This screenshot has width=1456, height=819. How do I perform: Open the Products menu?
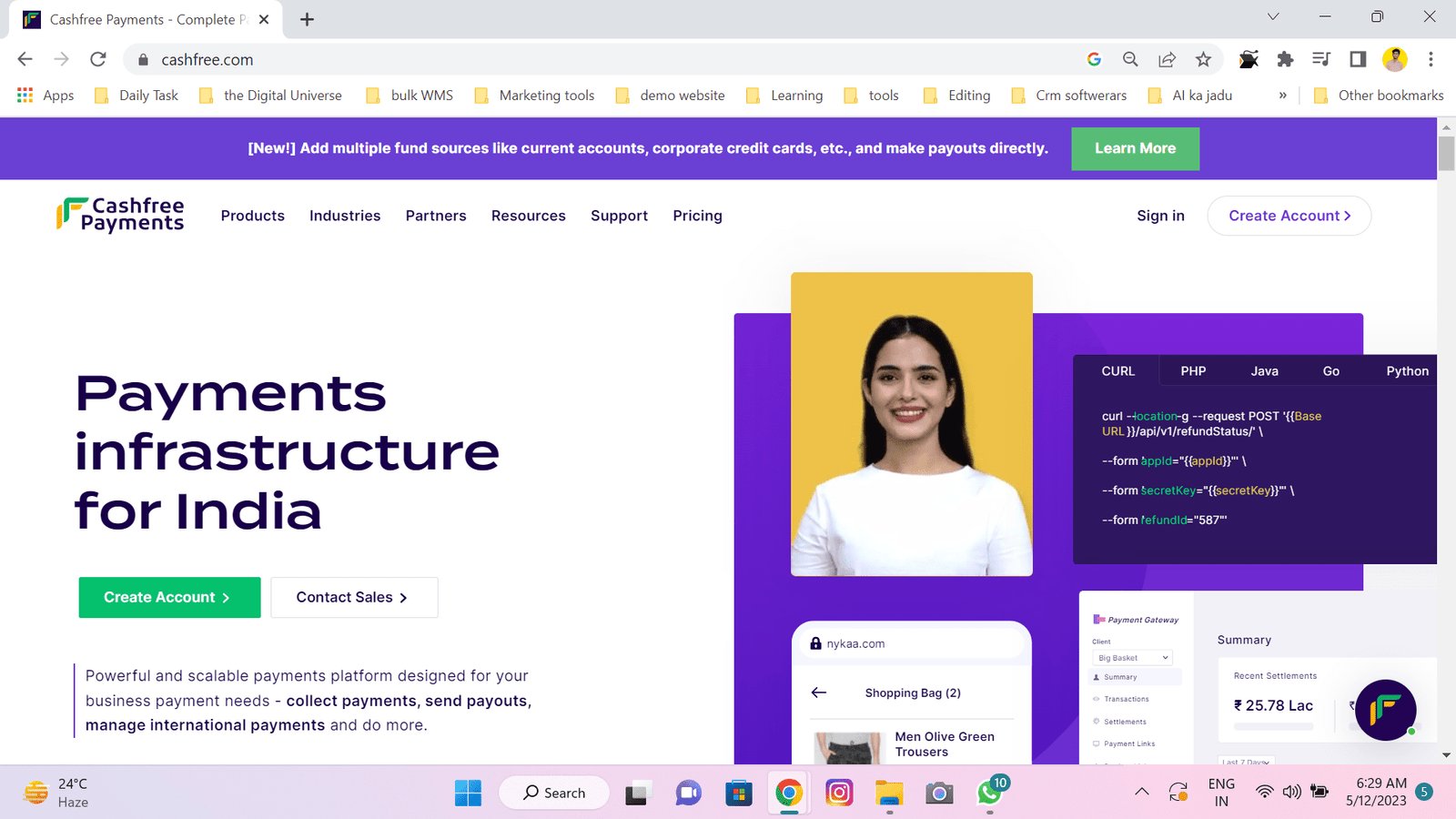coord(252,216)
